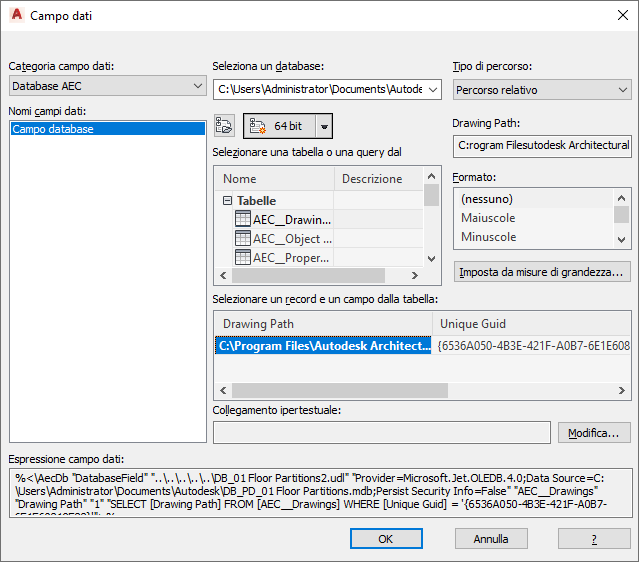Open help with the ? button
Viewport: 639px width, 562px height.
tap(594, 539)
